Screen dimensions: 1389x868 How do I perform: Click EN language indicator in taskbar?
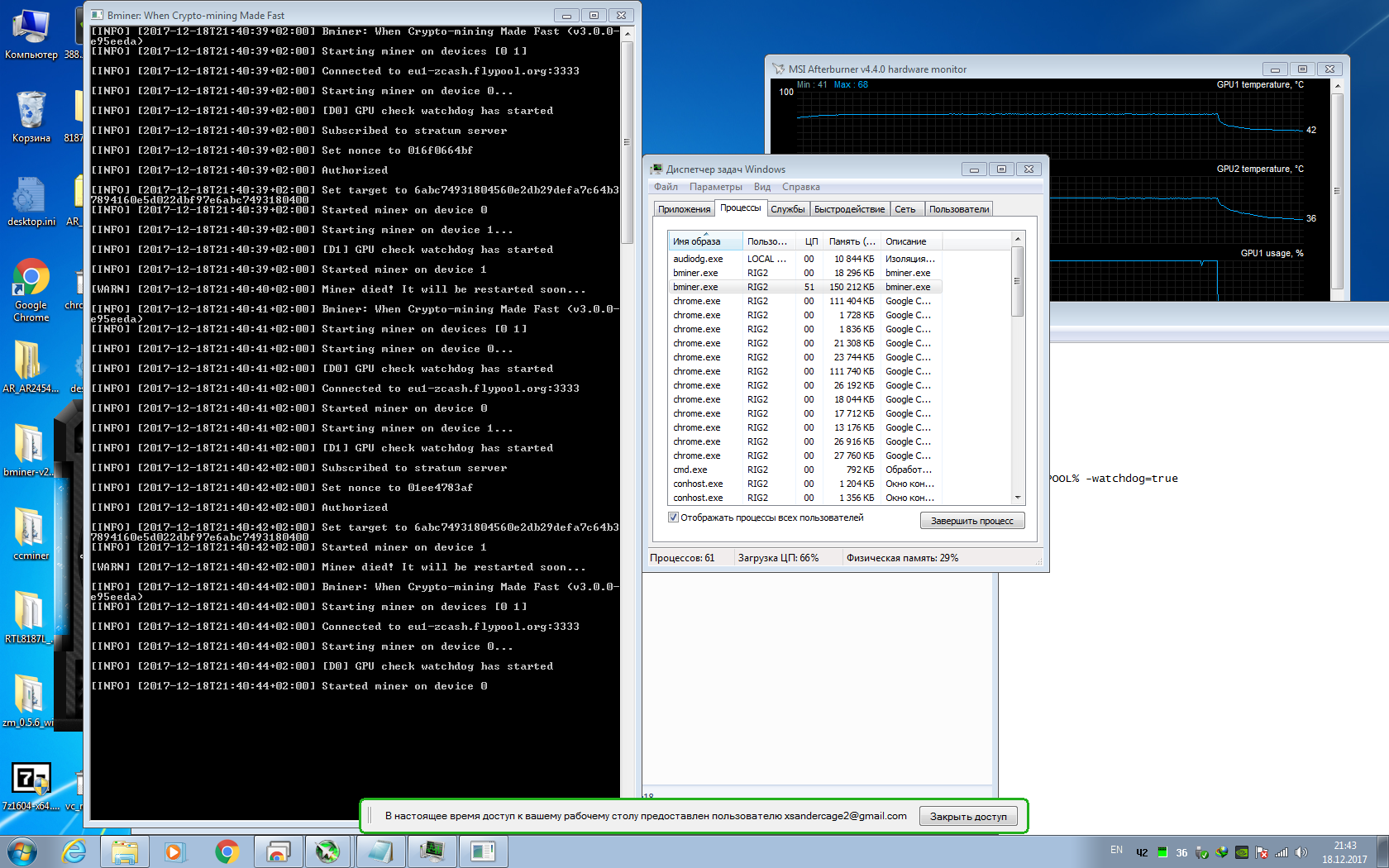1116,851
